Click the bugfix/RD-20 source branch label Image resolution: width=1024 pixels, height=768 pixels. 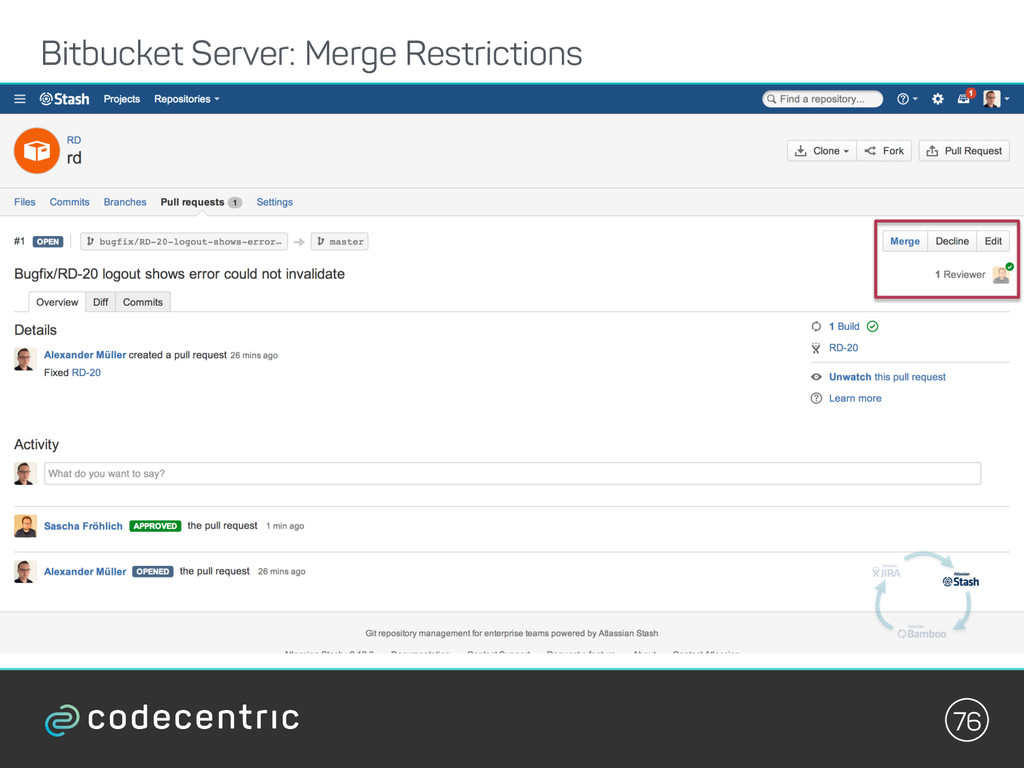184,242
